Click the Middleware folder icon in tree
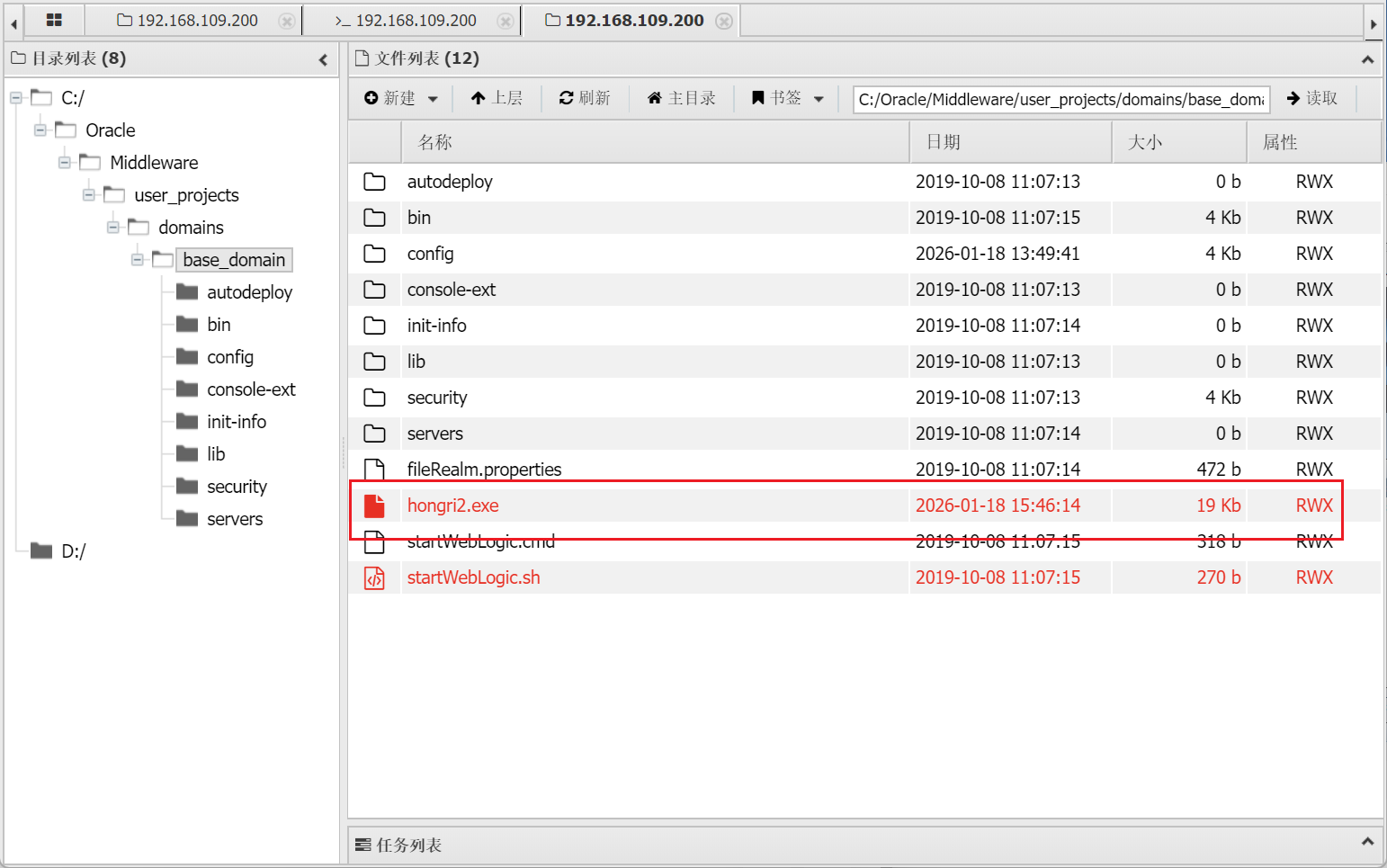 tap(90, 162)
